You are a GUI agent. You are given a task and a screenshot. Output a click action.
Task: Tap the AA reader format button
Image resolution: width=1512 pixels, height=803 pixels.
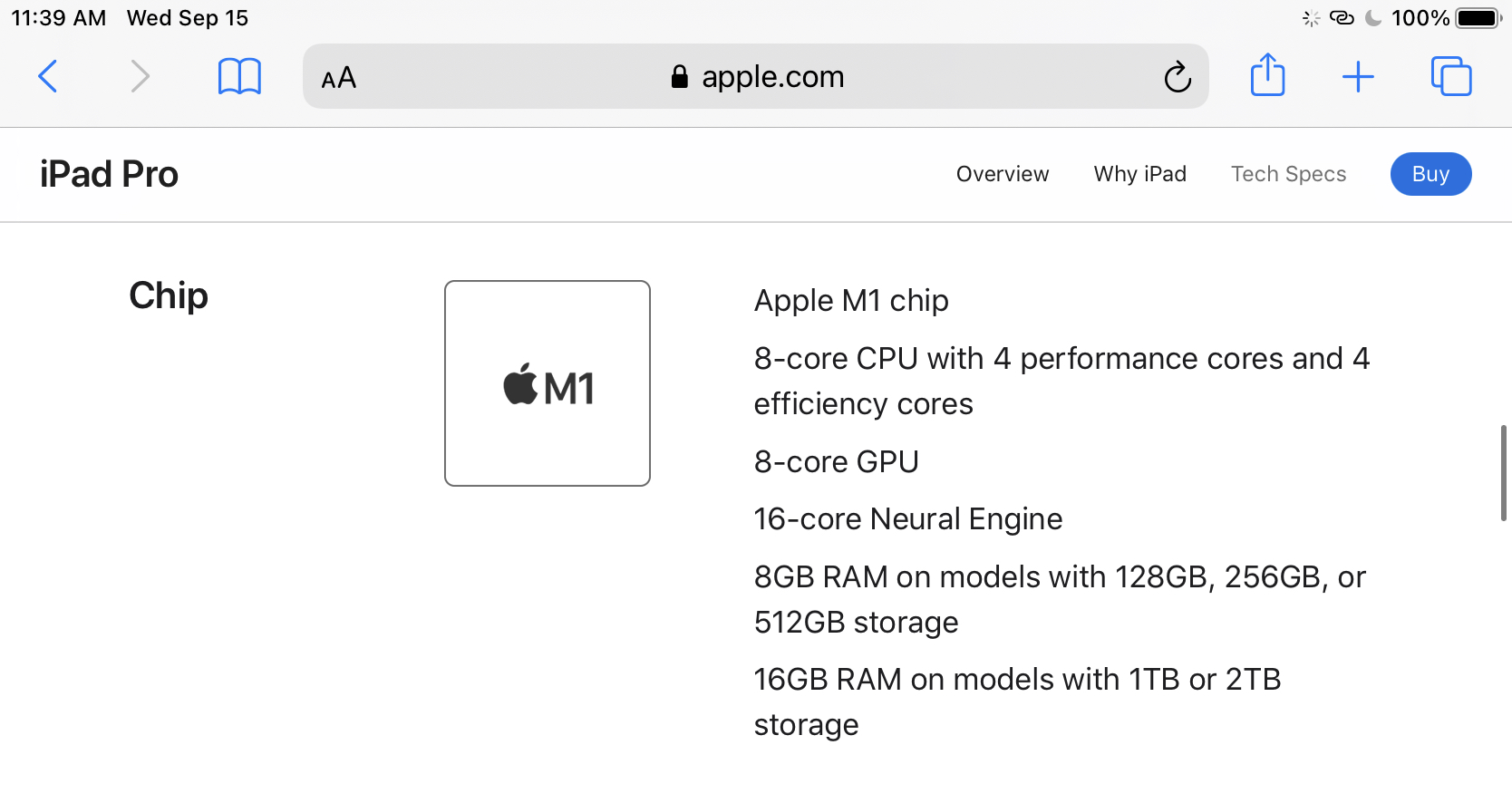[339, 78]
